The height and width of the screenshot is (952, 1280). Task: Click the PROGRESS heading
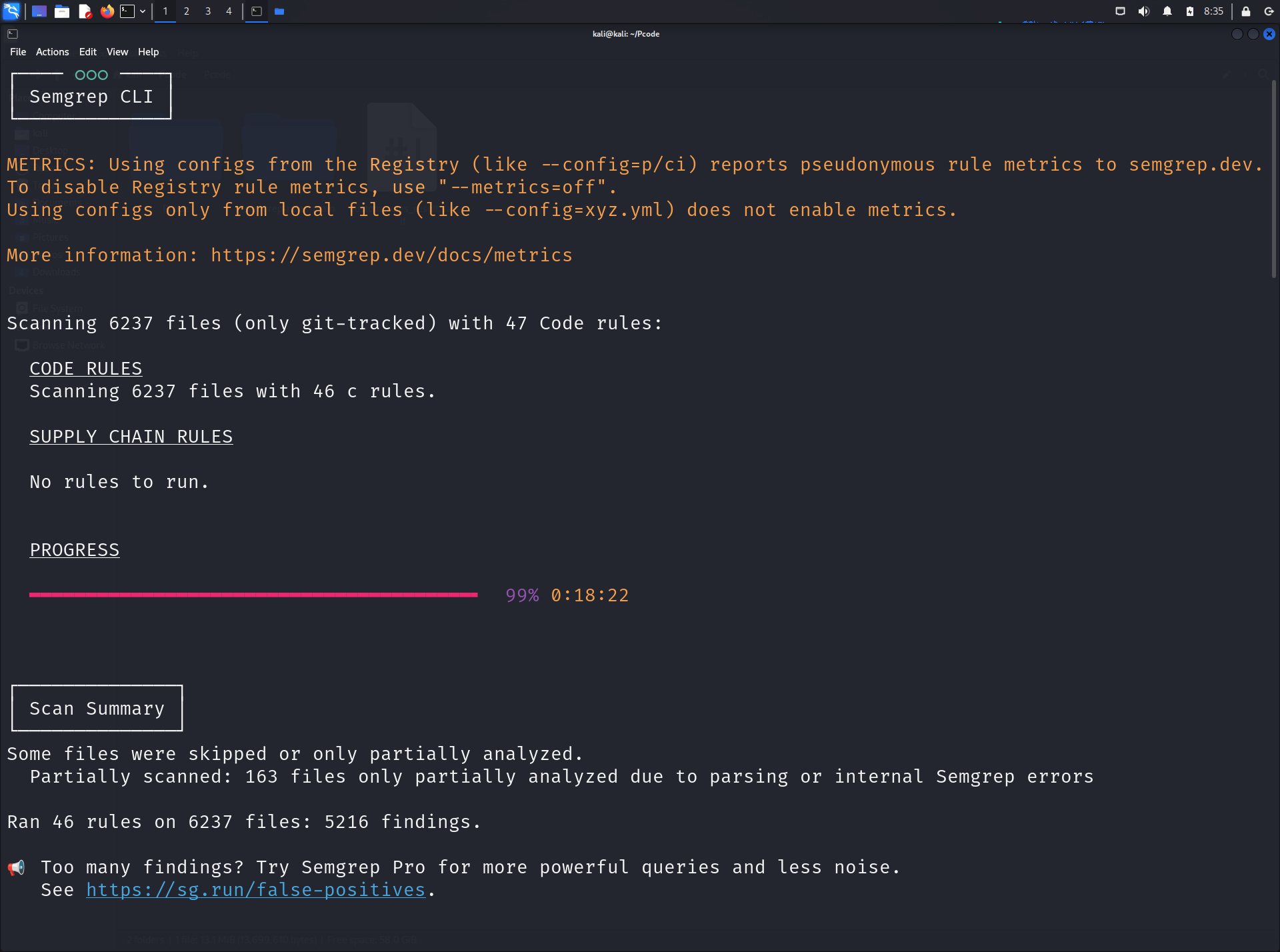[x=75, y=550]
